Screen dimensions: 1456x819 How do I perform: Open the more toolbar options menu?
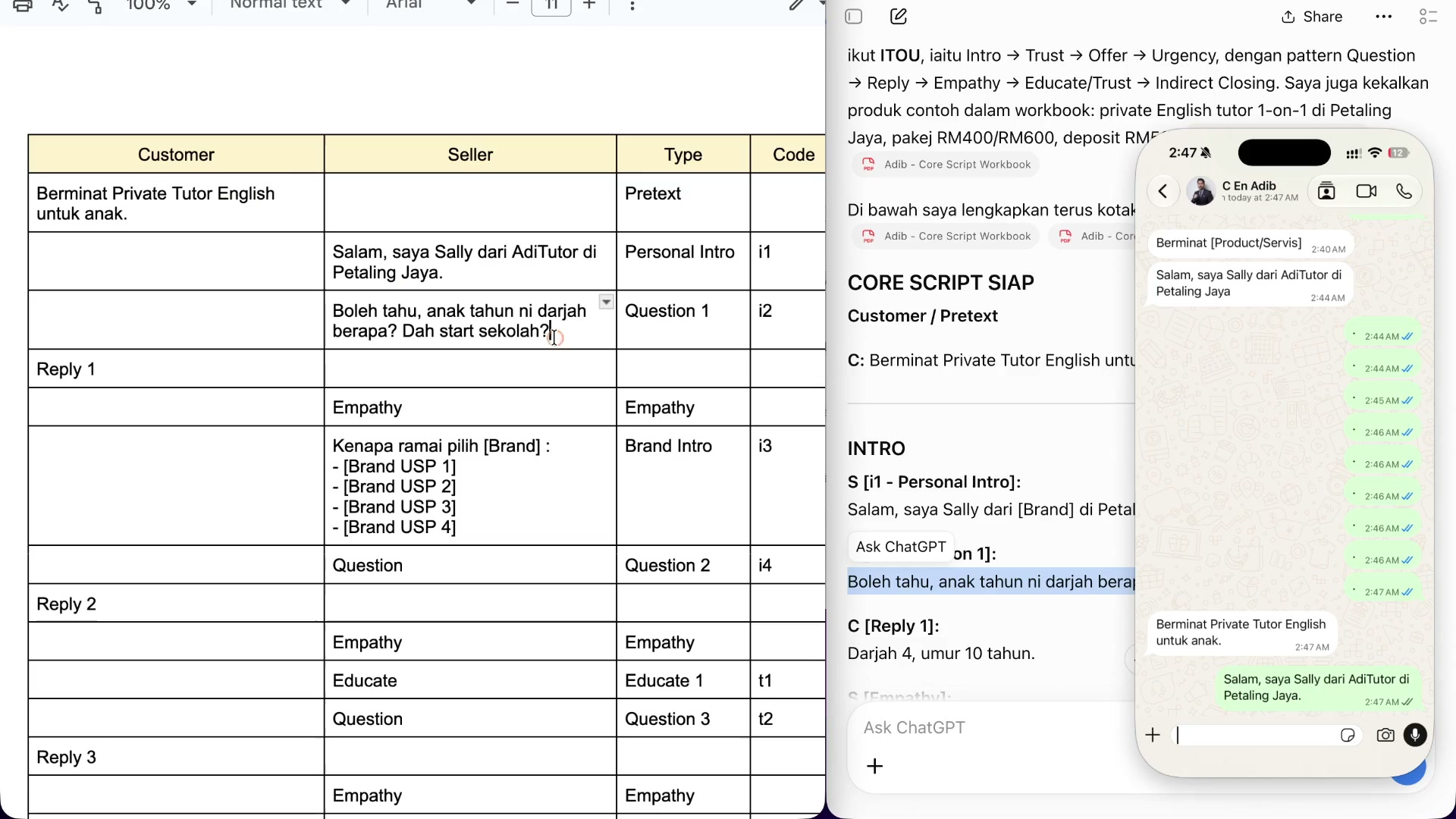[x=632, y=5]
